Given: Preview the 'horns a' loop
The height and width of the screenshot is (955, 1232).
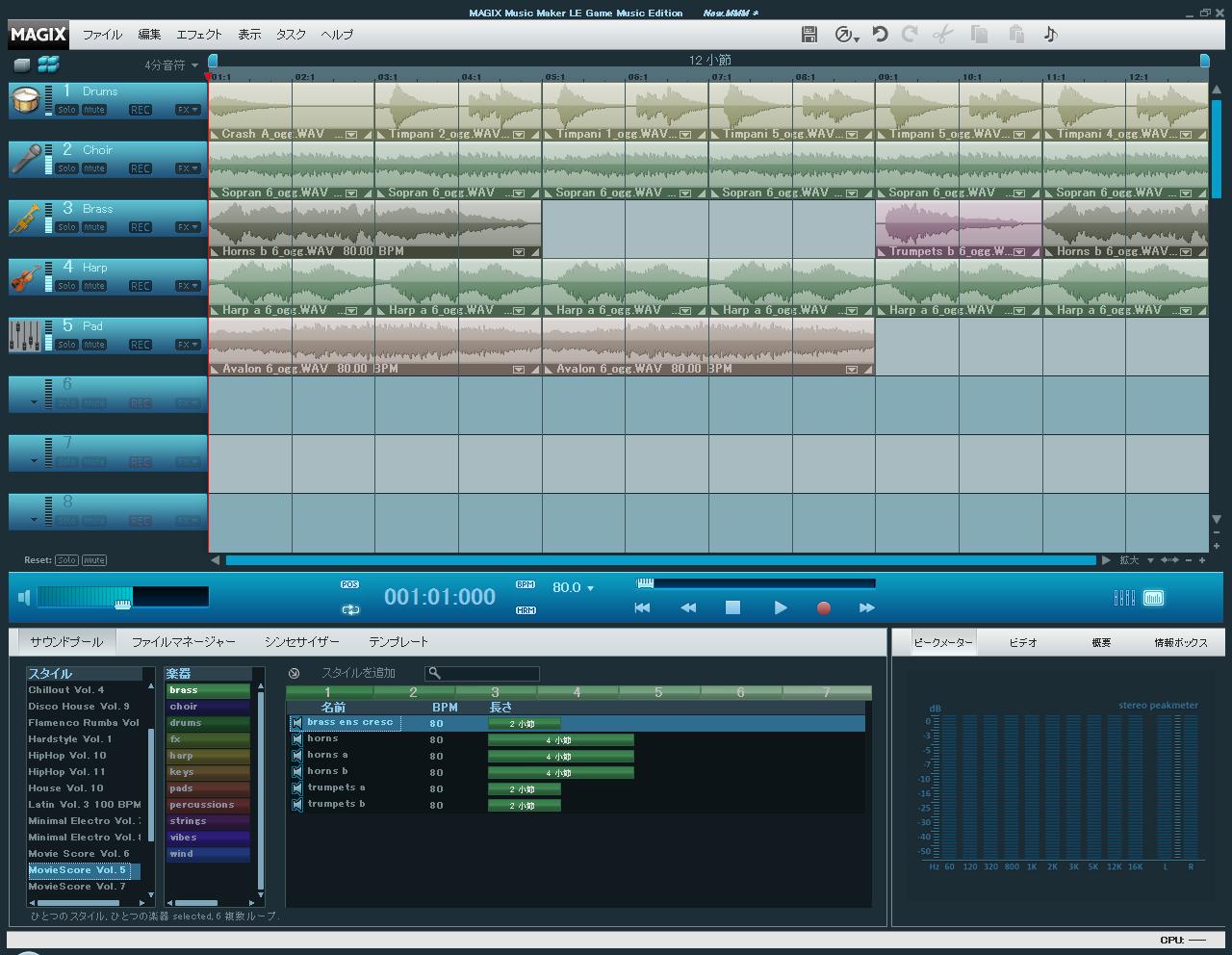Looking at the screenshot, I should [x=296, y=756].
